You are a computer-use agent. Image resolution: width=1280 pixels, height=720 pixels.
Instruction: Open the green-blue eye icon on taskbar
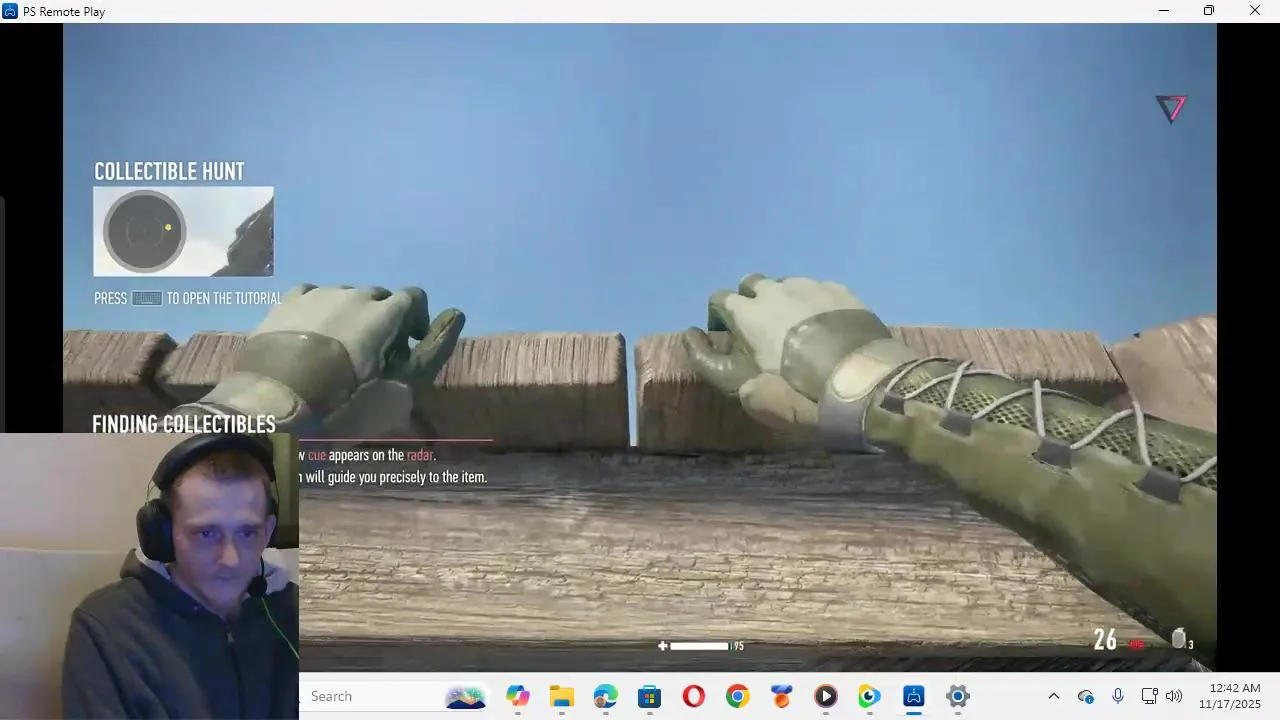click(x=869, y=696)
